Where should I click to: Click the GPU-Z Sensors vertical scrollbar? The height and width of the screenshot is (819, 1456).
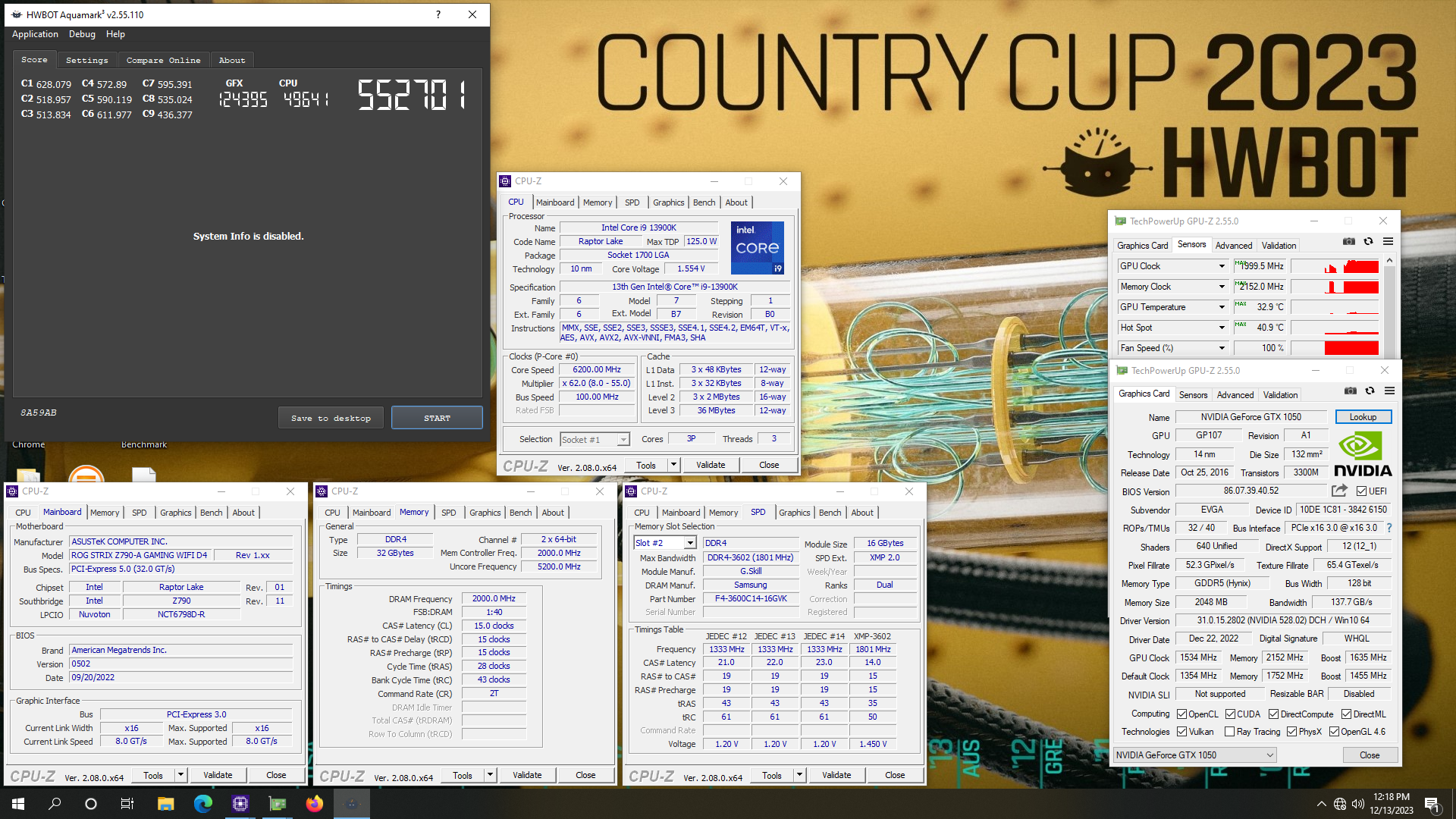(x=1389, y=307)
